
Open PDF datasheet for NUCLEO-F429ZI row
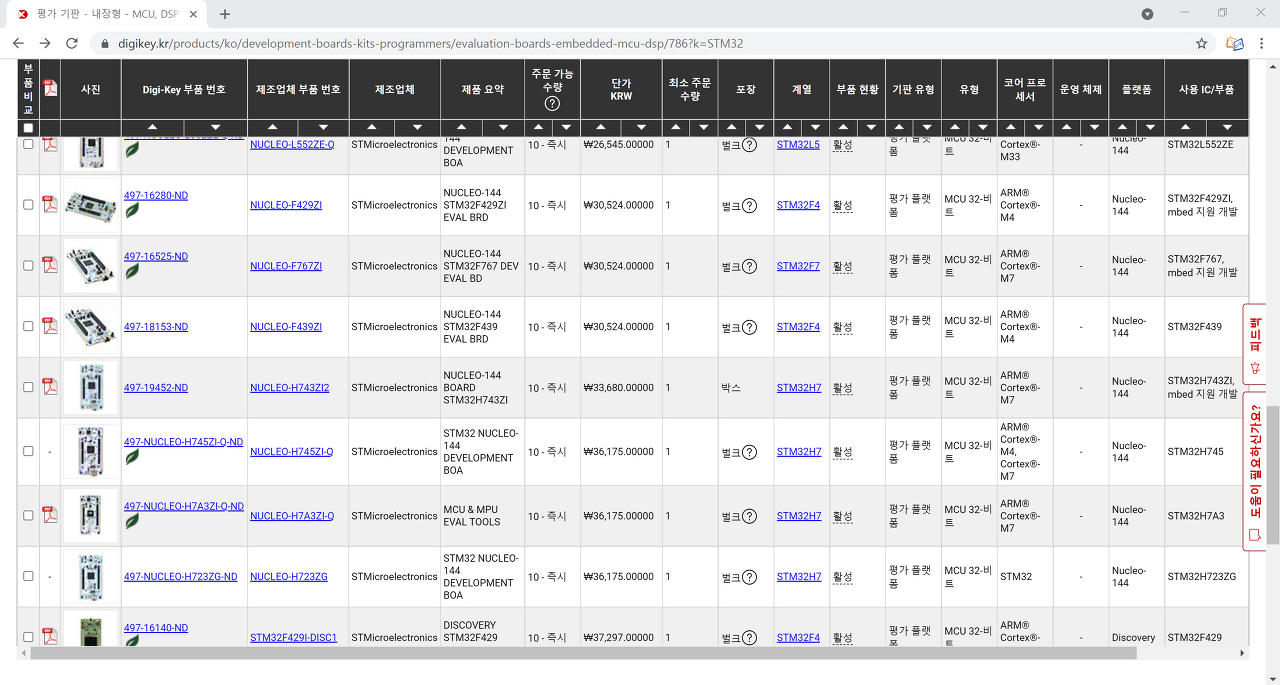(x=50, y=205)
